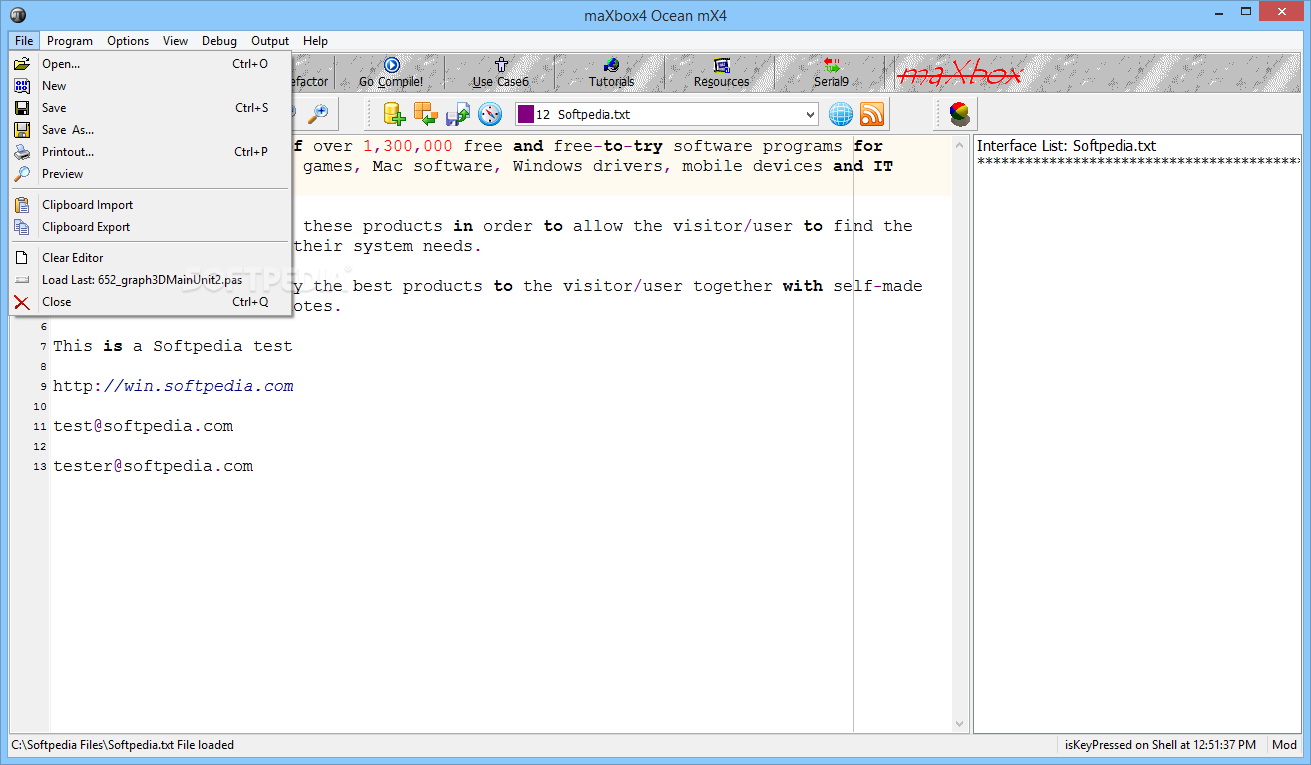Click the Clear Editor blank page icon

coord(22,258)
